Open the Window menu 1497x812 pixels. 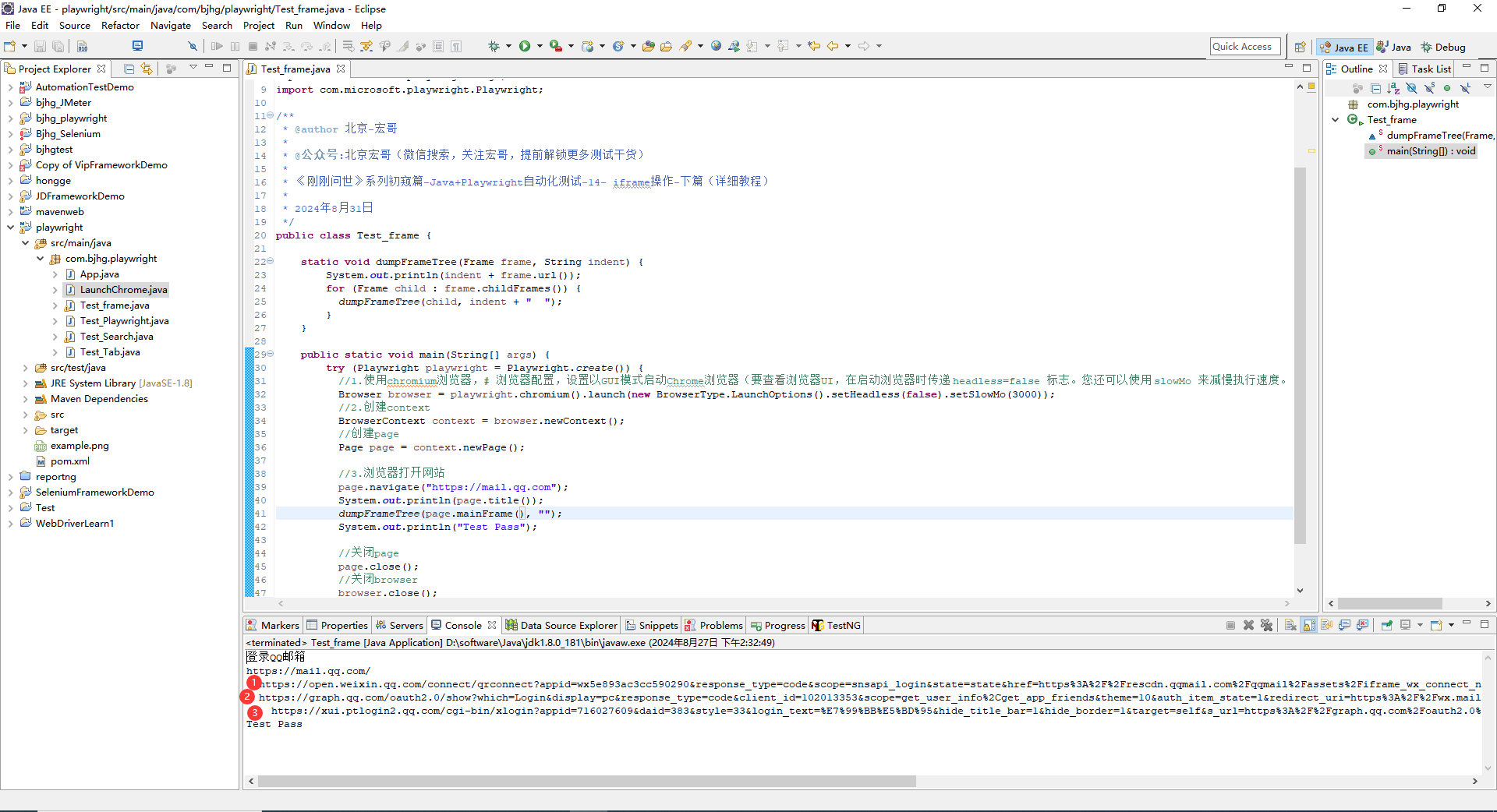[331, 26]
